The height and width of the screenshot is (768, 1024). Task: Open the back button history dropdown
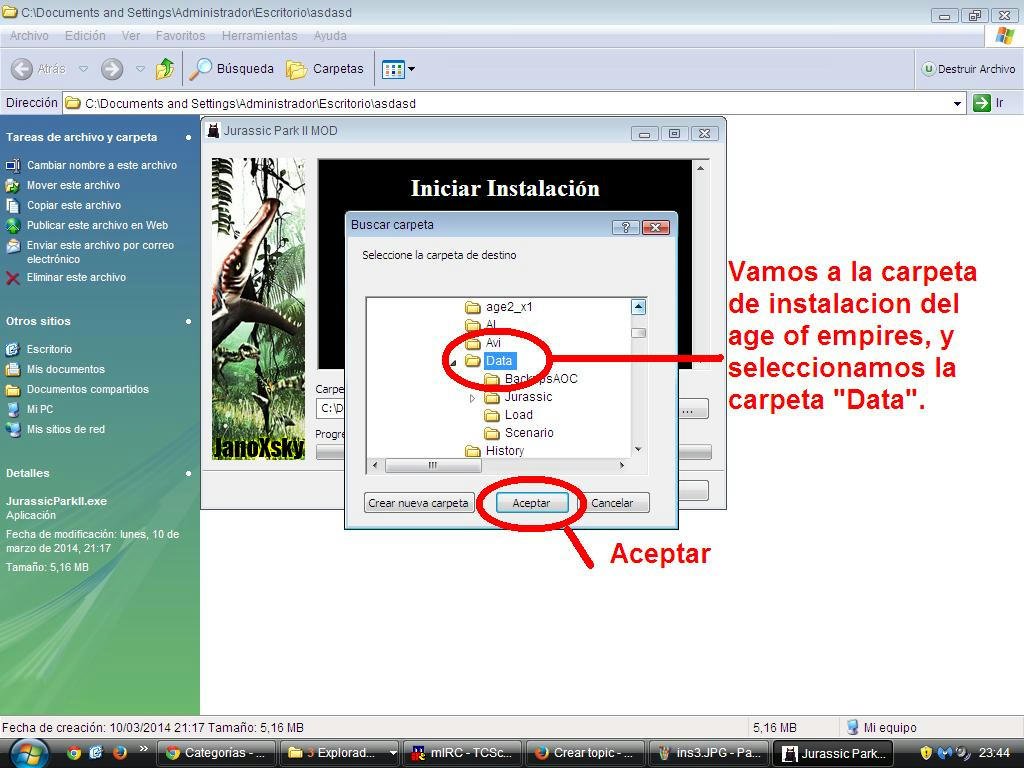click(x=83, y=69)
